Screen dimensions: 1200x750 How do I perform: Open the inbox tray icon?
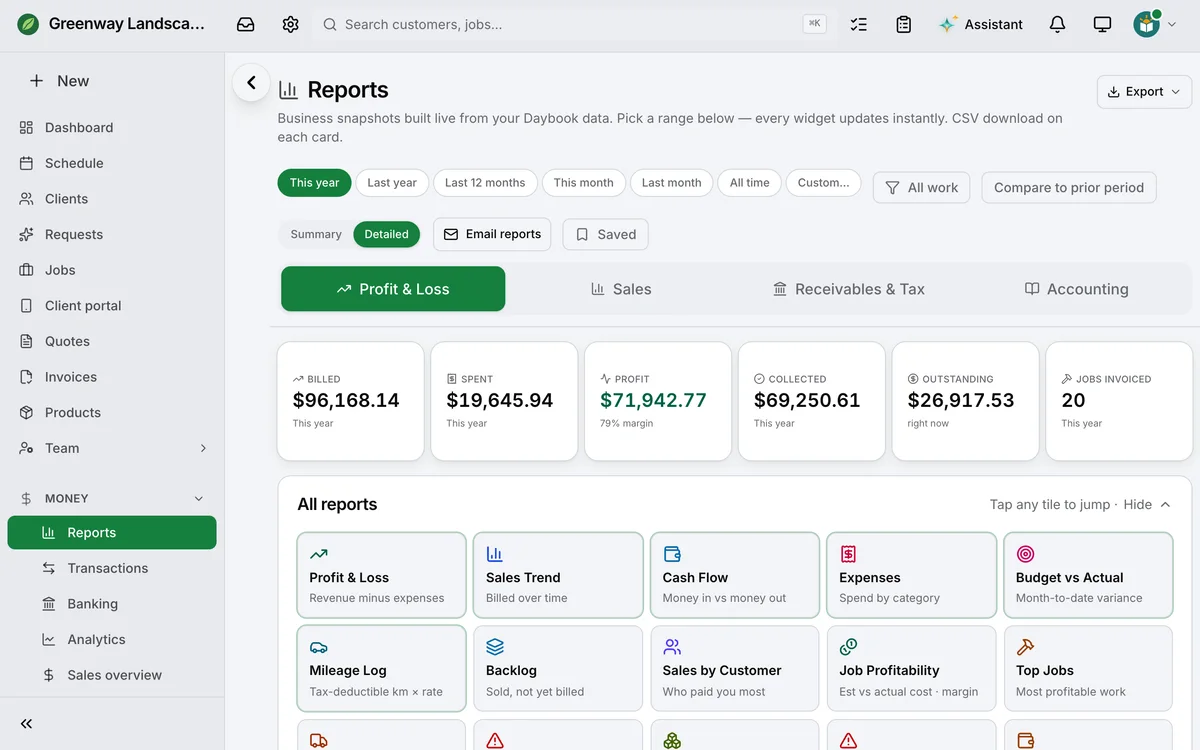(x=246, y=24)
